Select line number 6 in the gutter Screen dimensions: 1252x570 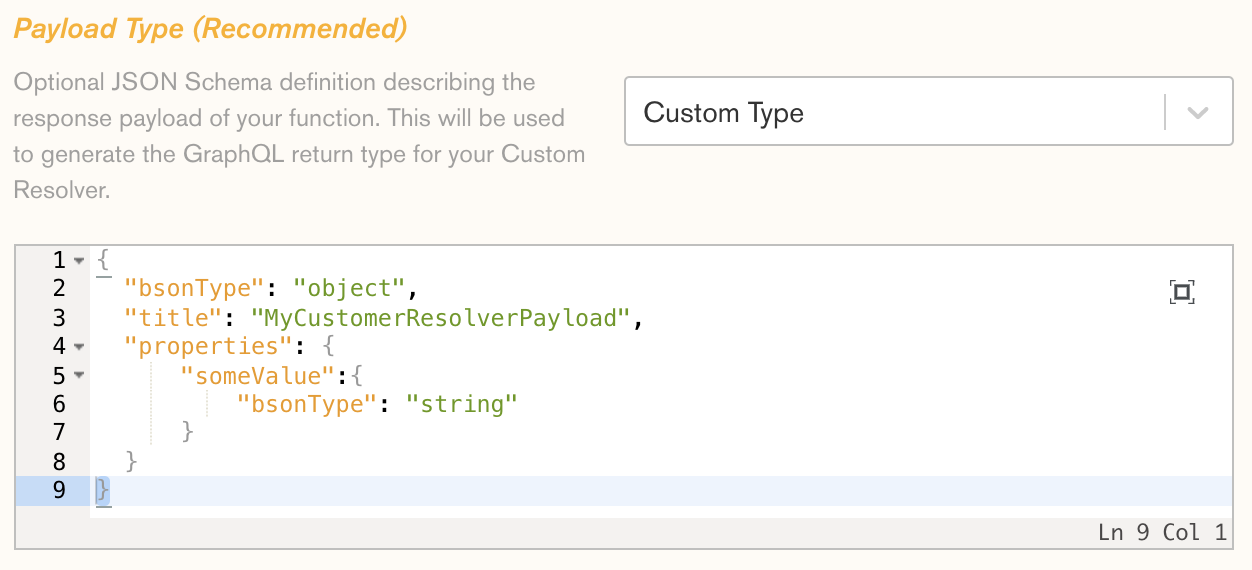point(59,404)
